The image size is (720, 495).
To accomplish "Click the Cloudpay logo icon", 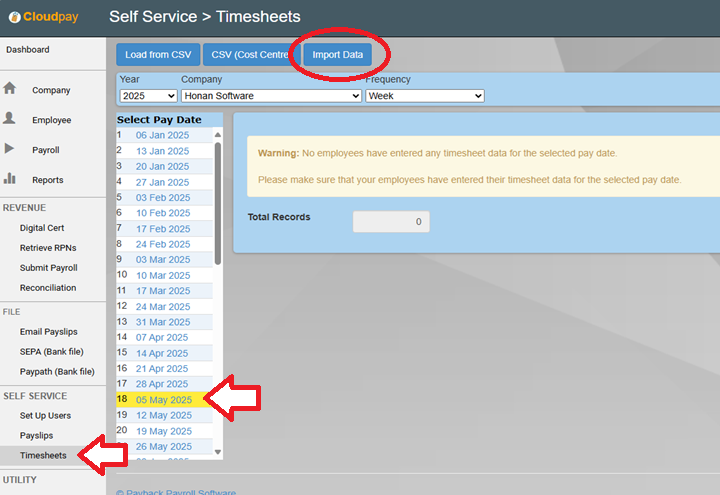I will coord(14,17).
